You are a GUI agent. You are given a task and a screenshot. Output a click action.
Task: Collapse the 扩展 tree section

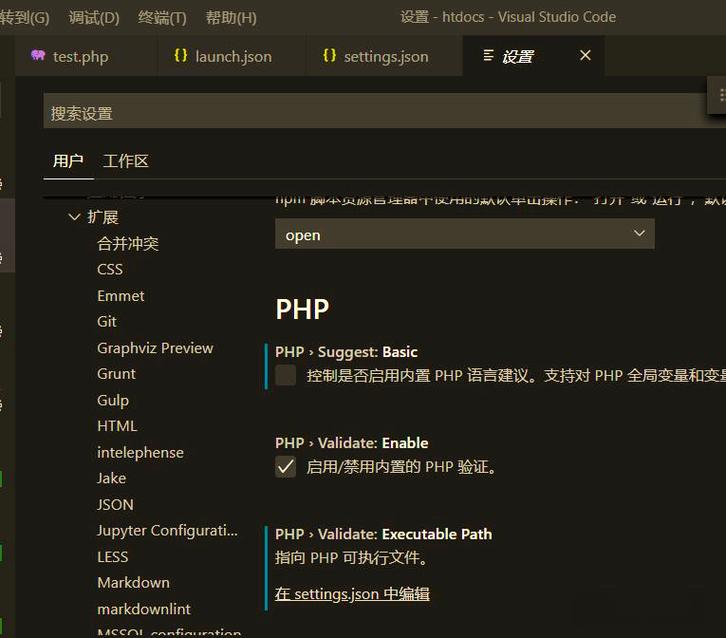point(74,217)
